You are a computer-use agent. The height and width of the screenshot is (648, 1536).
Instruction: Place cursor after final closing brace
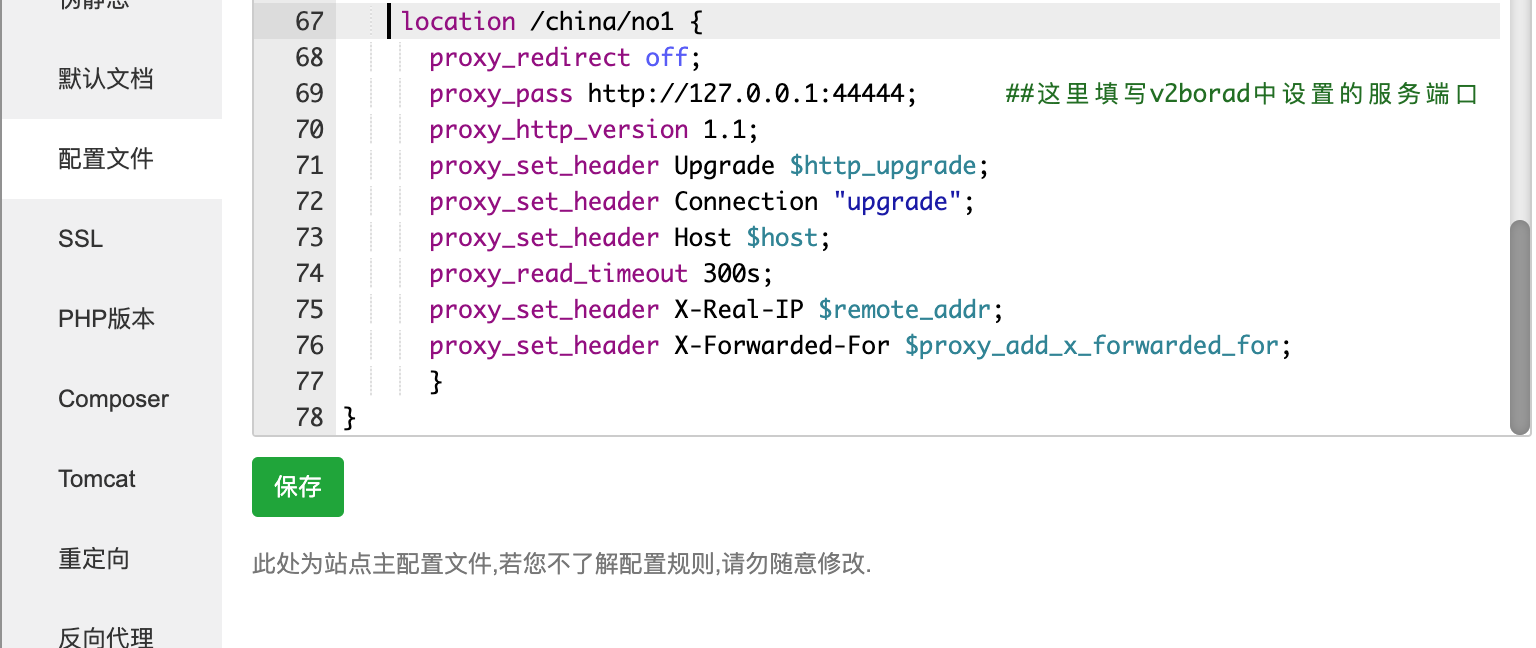[x=357, y=417]
